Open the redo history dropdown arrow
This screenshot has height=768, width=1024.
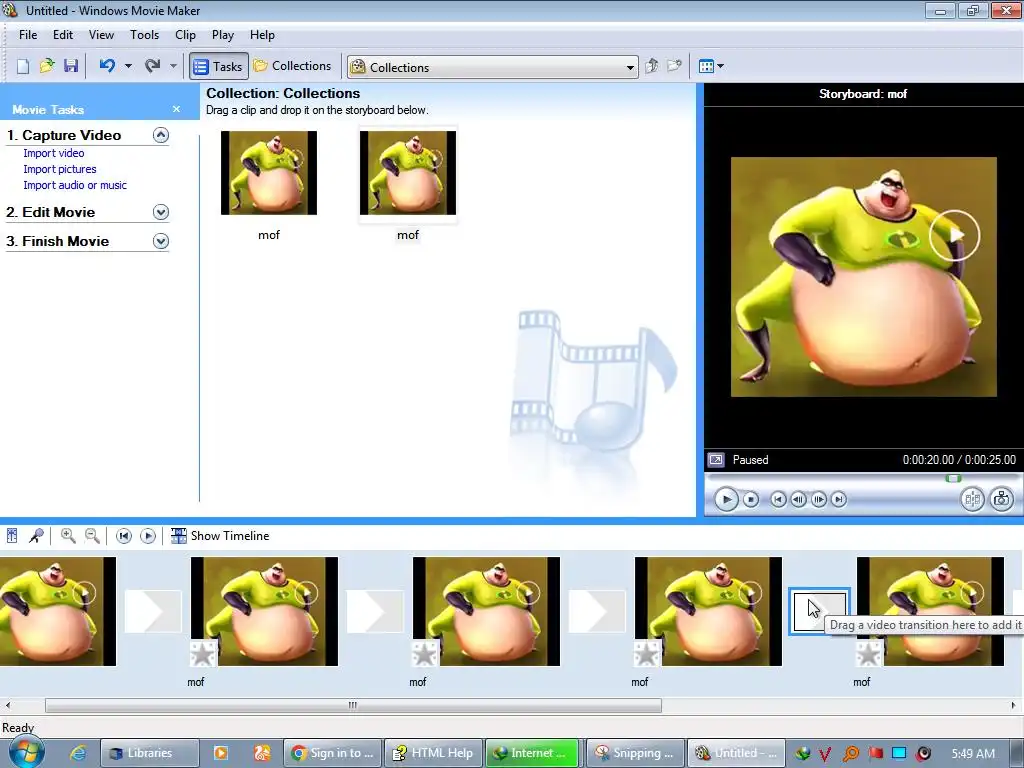point(173,66)
